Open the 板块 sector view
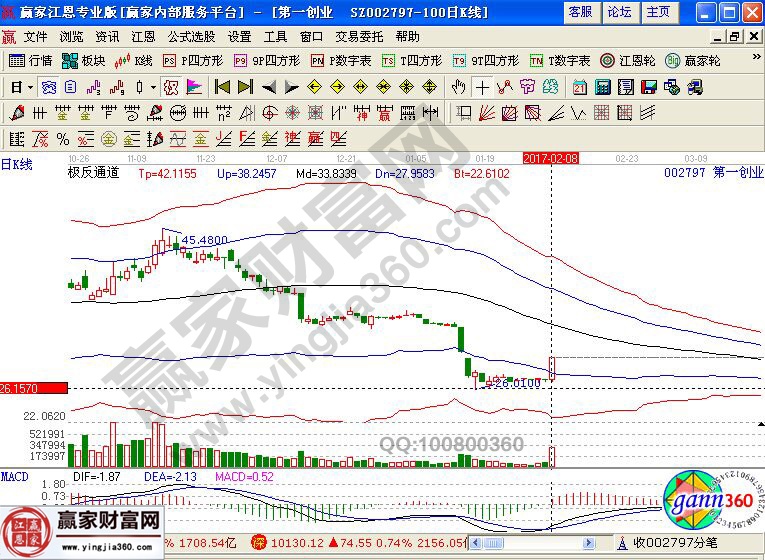 84,60
